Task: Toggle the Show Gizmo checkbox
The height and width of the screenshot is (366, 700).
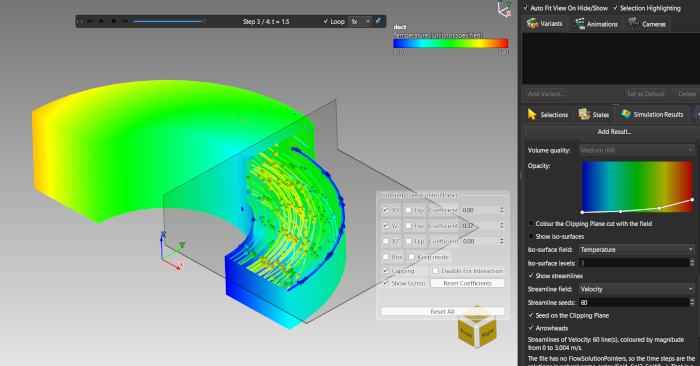Action: pos(385,283)
